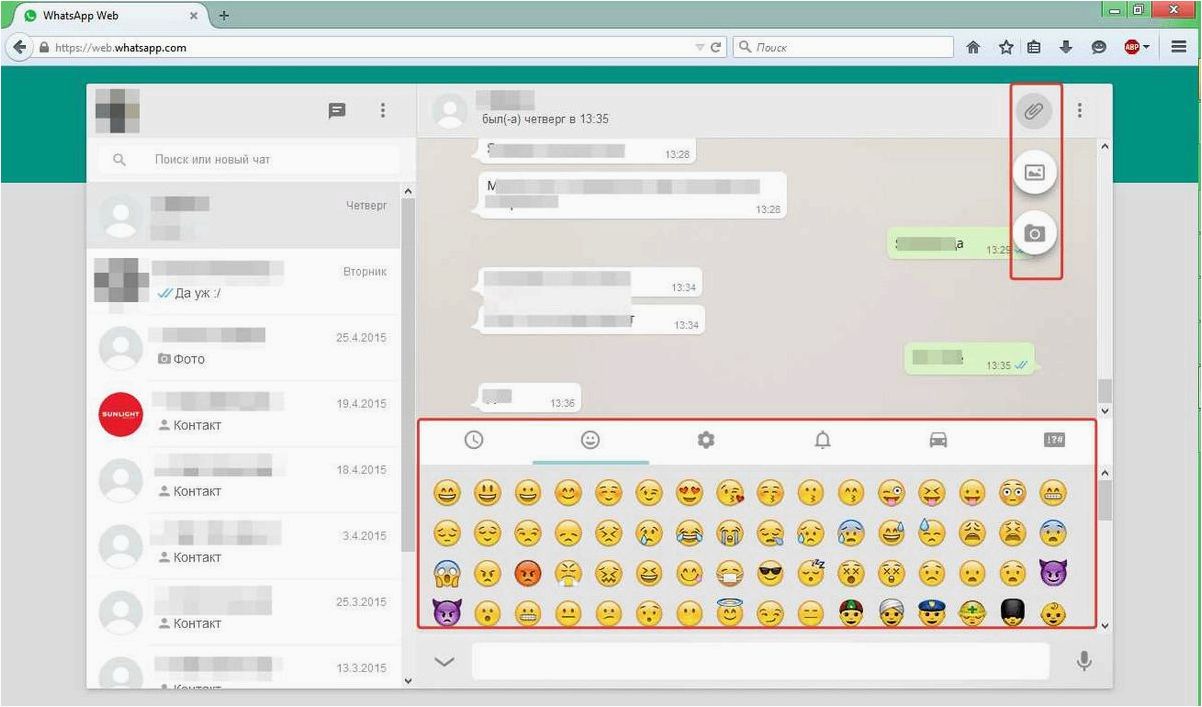This screenshot has height=707, width=1202.
Task: Open contact avatar in chat header
Action: pyautogui.click(x=451, y=111)
